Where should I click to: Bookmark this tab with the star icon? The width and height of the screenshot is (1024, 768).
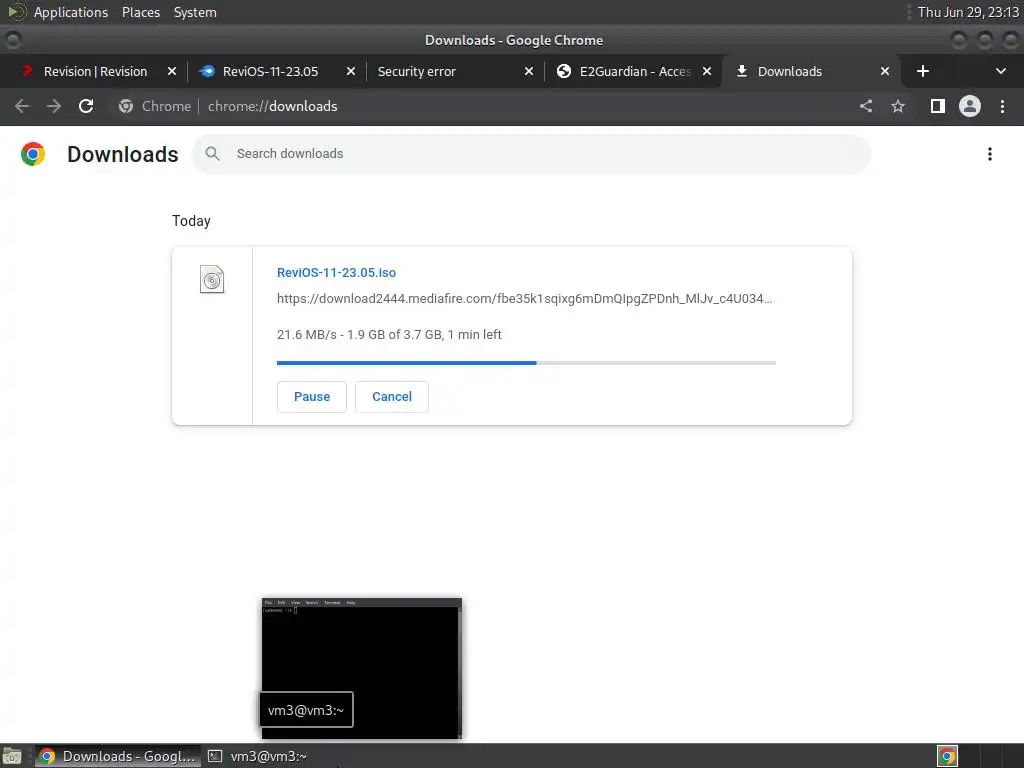898,106
